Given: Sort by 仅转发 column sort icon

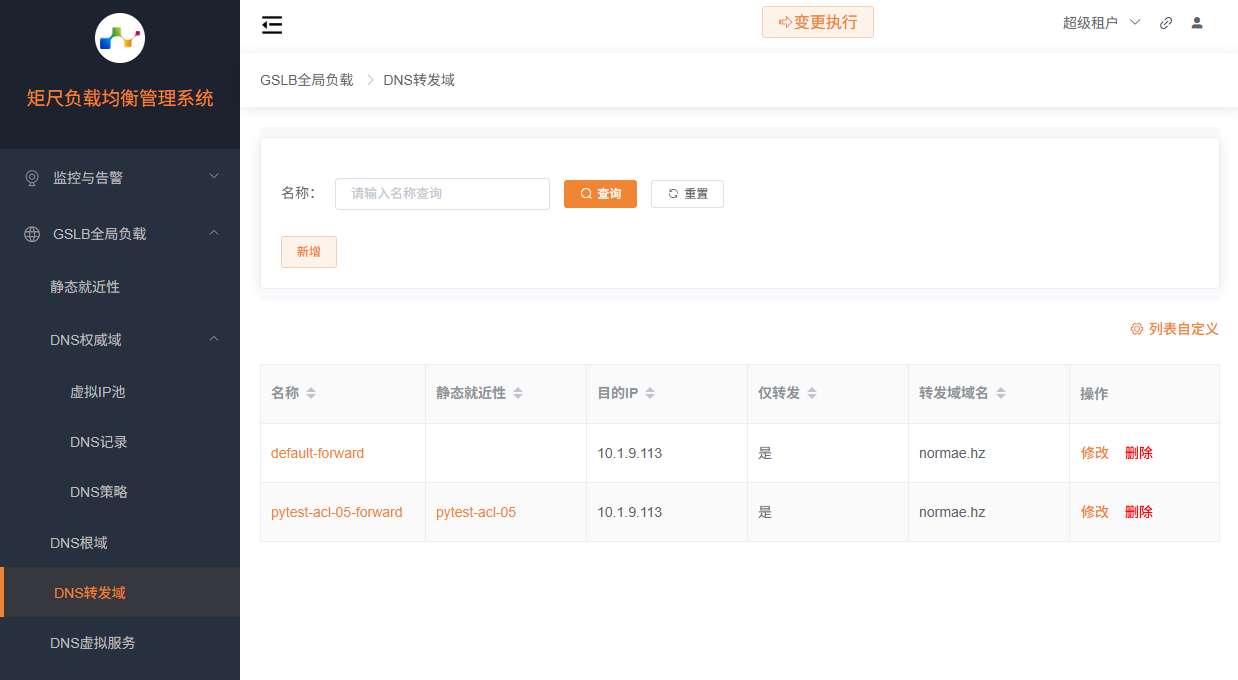Looking at the screenshot, I should point(812,394).
